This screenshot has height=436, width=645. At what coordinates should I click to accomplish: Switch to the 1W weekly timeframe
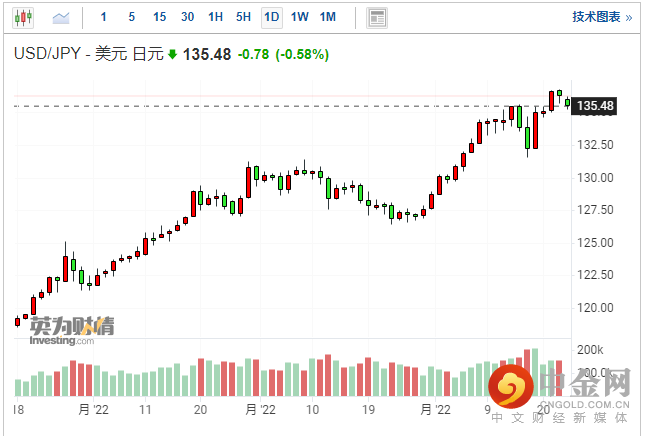coord(300,17)
